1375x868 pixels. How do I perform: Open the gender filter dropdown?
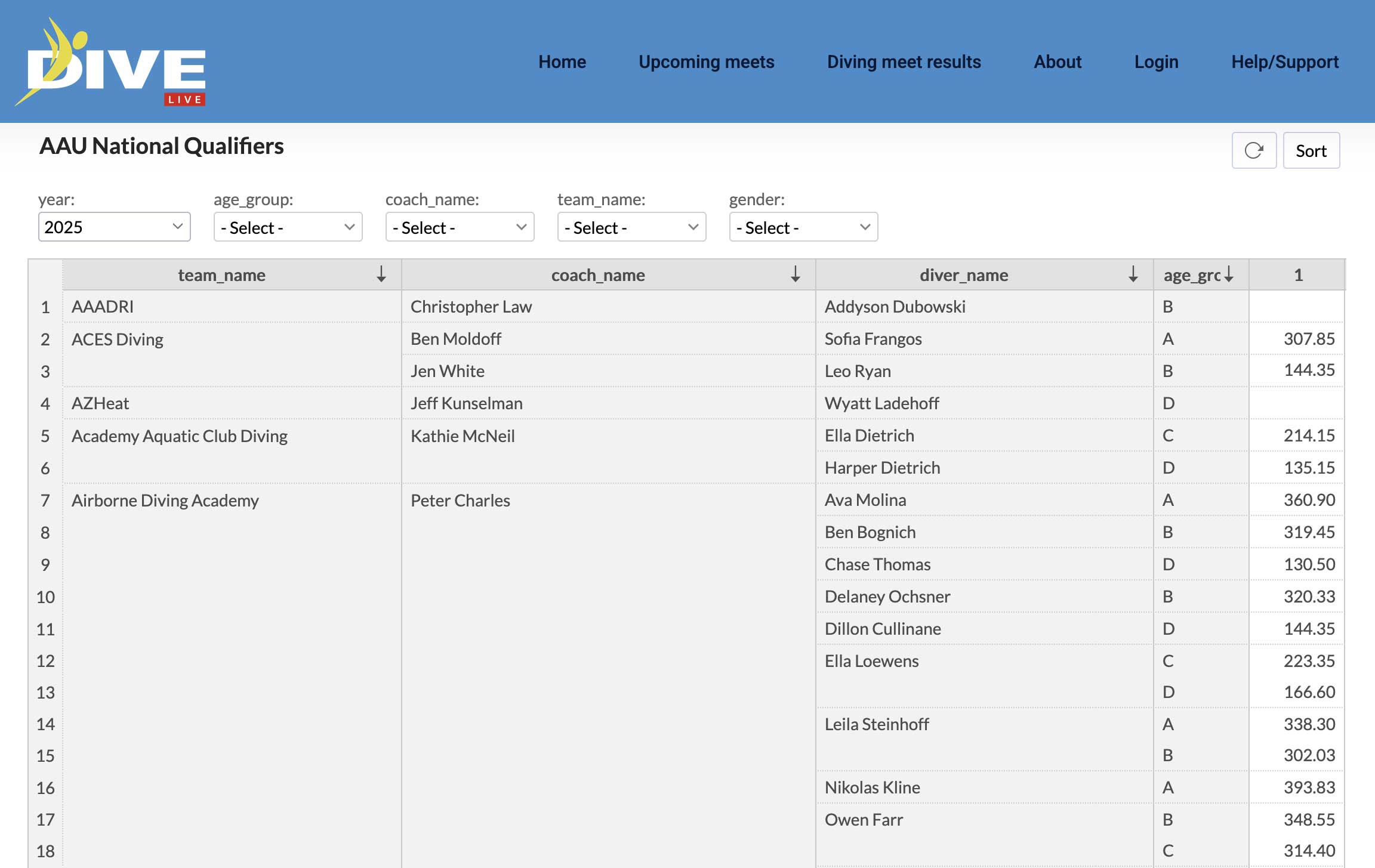pos(803,227)
